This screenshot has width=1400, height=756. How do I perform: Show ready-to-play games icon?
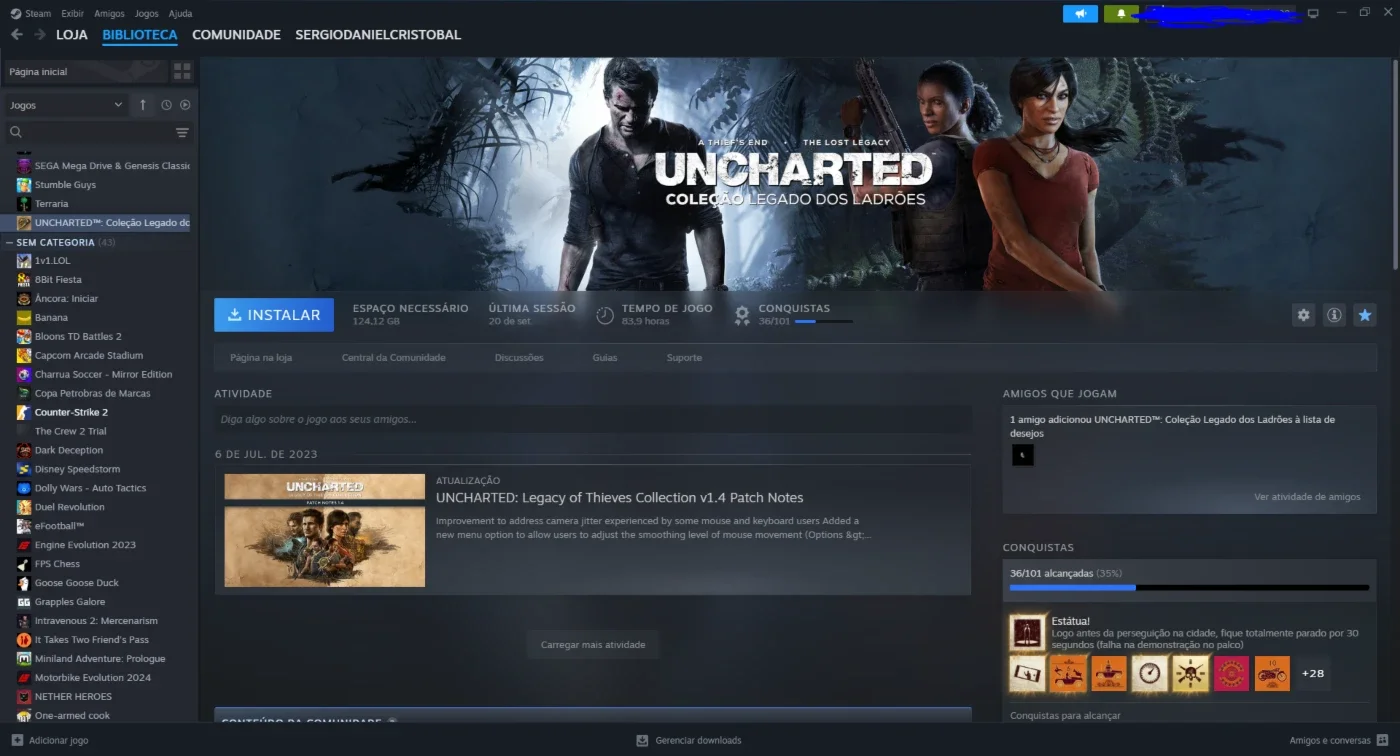click(x=185, y=105)
